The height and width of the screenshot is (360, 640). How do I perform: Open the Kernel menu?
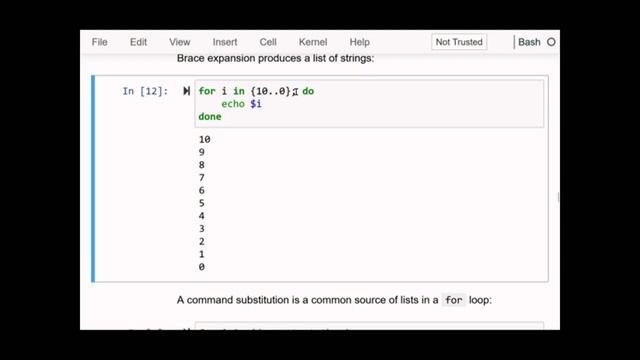point(313,42)
